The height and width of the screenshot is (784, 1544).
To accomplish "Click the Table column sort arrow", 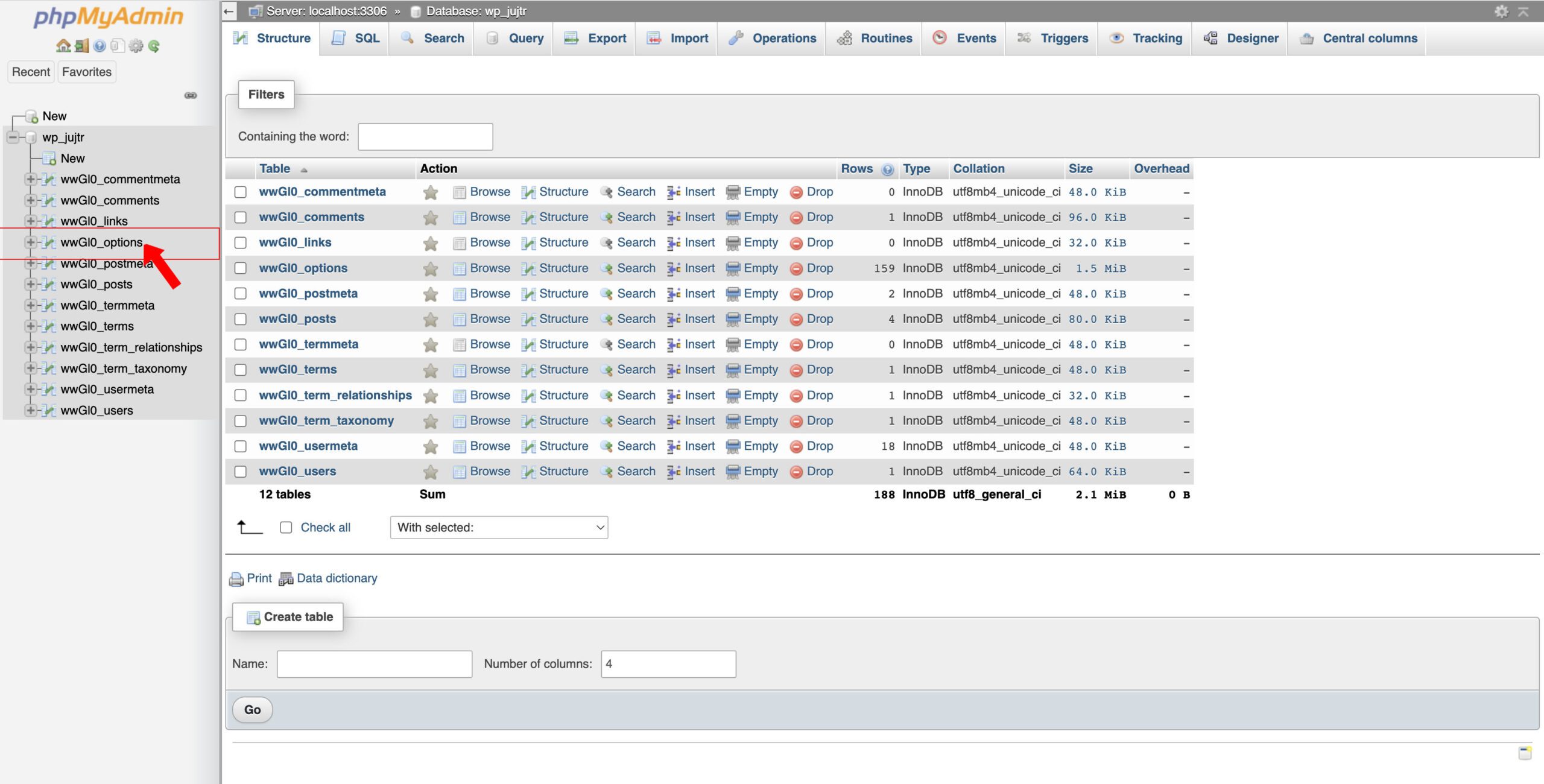I will pos(304,170).
